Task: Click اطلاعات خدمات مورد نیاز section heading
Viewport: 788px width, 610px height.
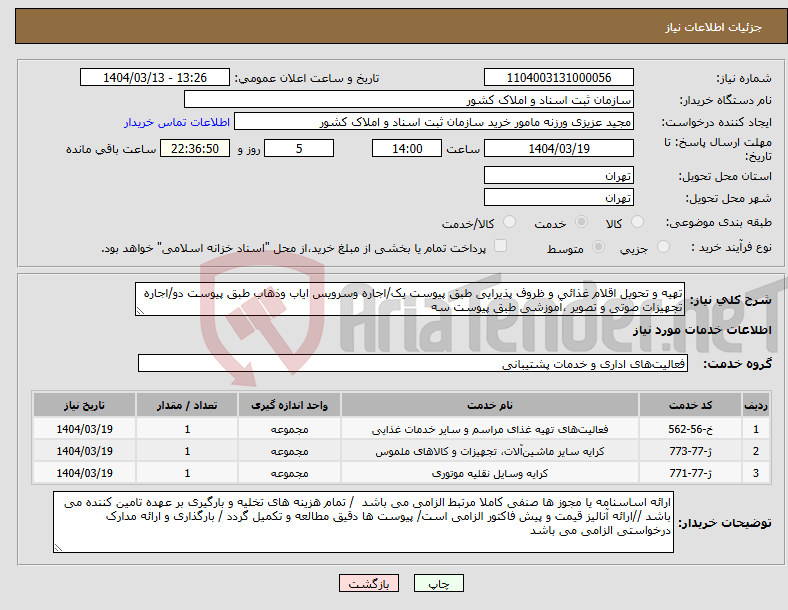Action: [702, 330]
